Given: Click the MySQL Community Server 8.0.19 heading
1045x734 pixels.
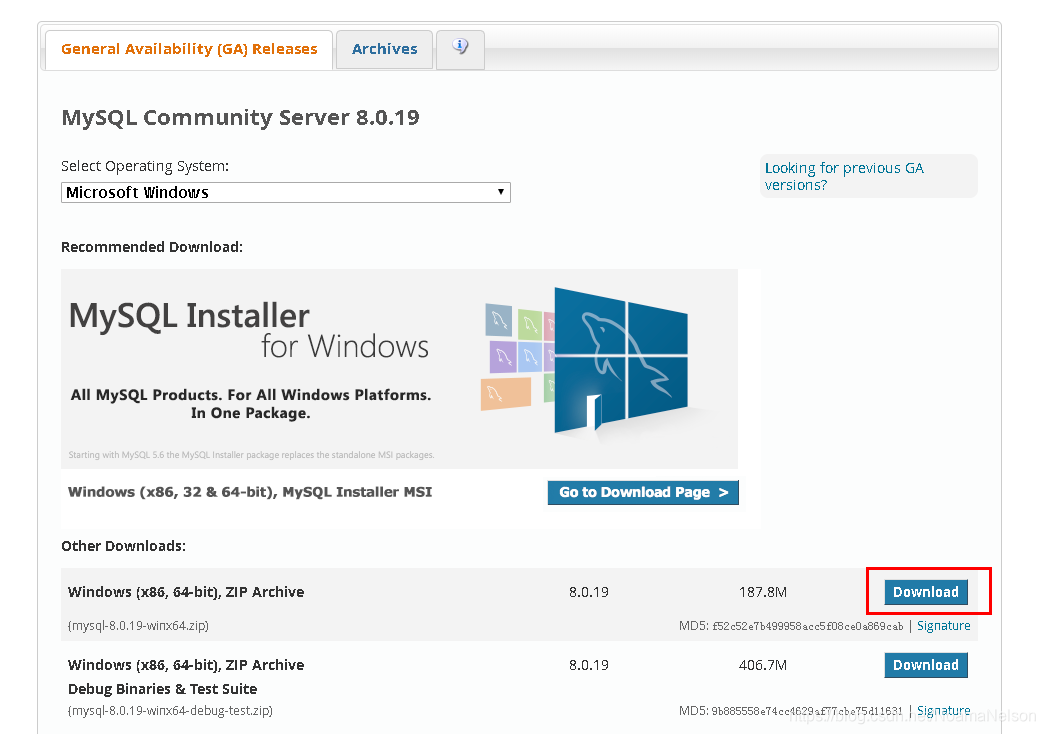Looking at the screenshot, I should click(x=241, y=118).
